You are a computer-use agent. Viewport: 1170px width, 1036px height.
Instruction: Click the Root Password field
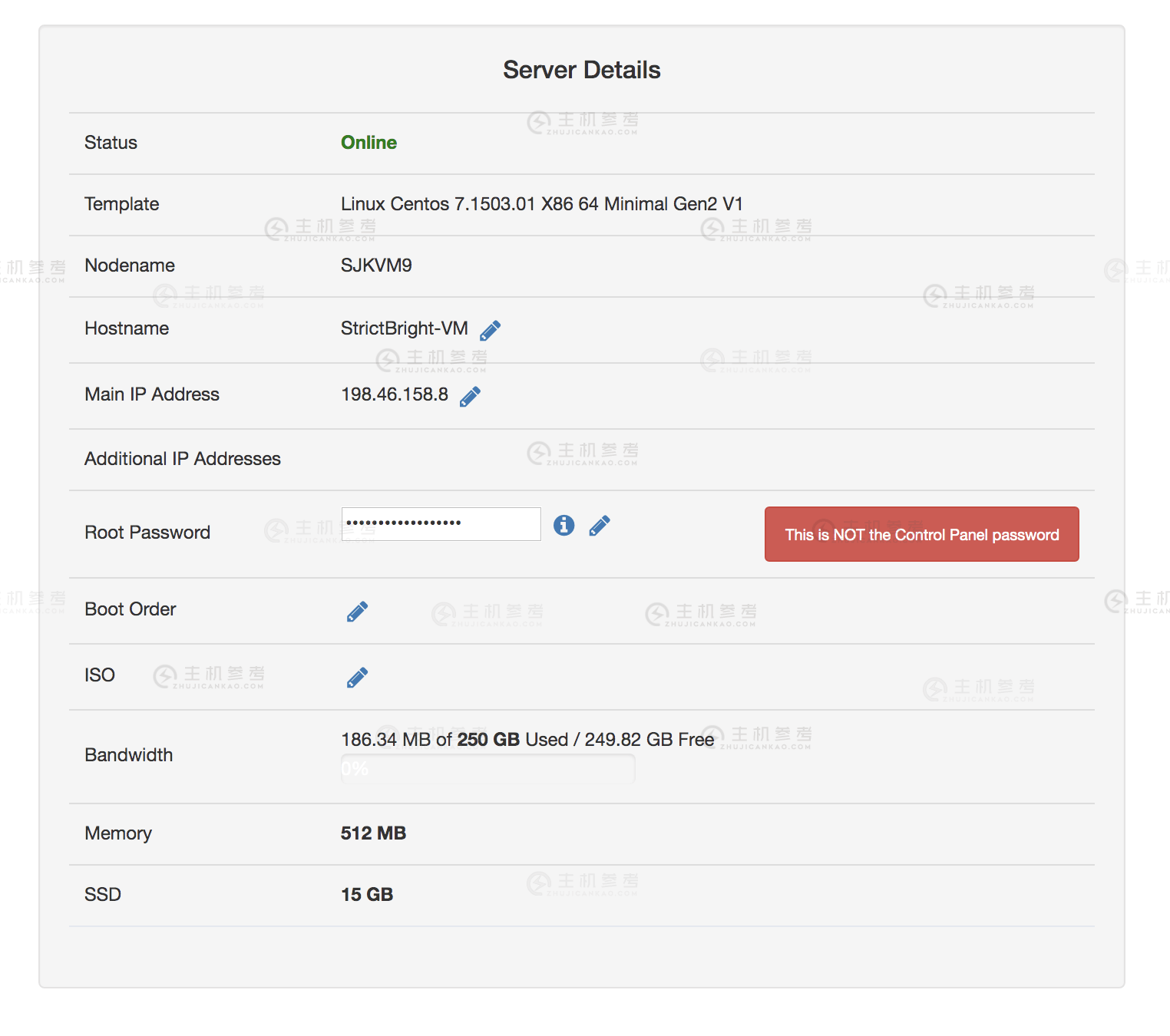click(x=441, y=524)
